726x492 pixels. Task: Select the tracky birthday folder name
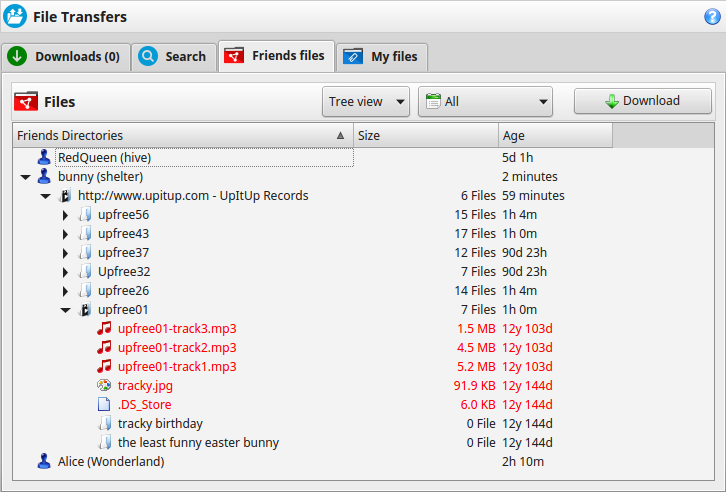coord(160,423)
